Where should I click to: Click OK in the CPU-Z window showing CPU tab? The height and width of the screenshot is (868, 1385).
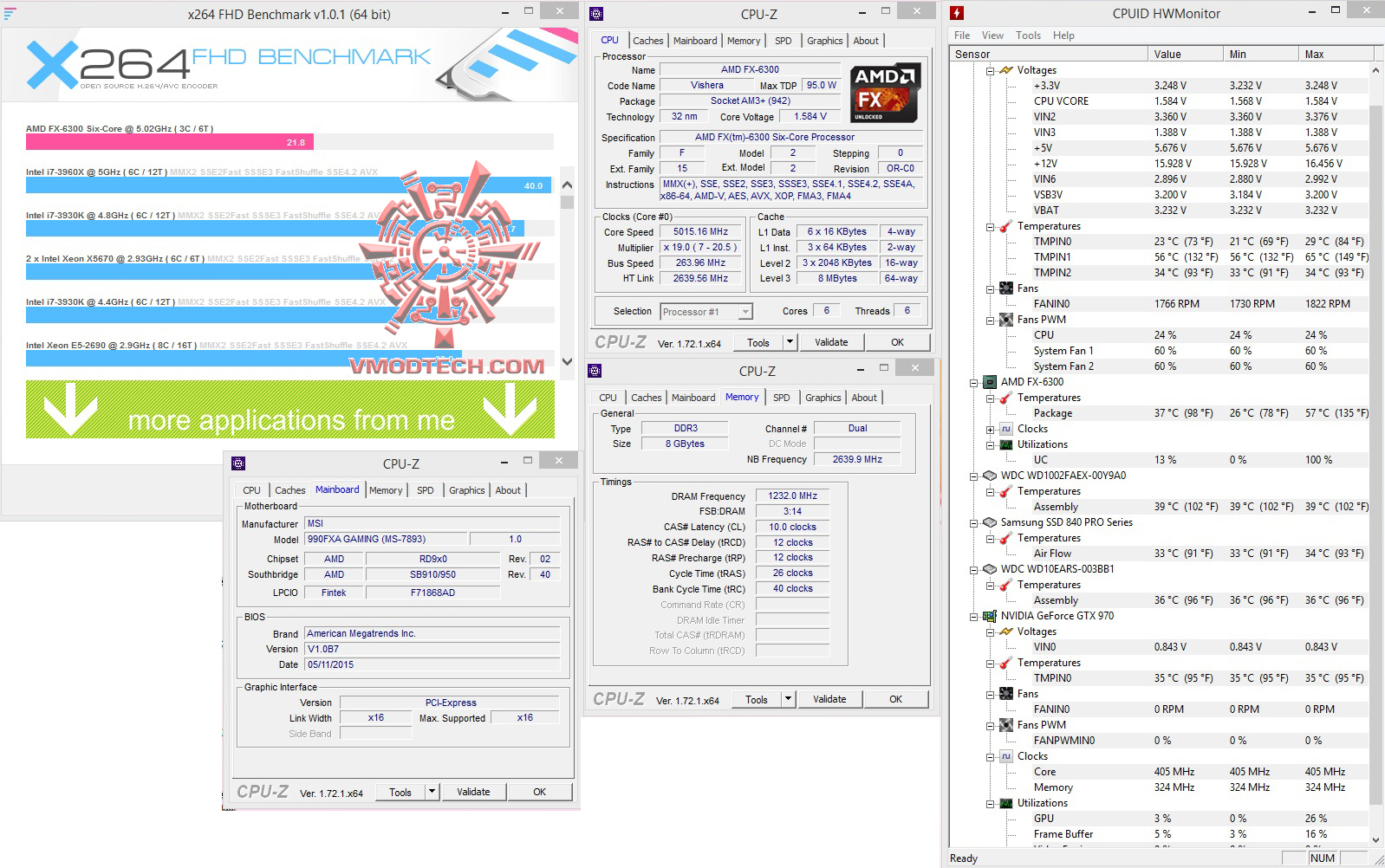[897, 342]
